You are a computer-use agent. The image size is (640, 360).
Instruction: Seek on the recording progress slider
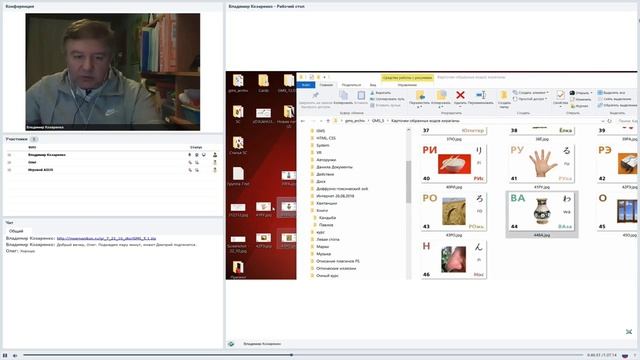click(x=302, y=355)
